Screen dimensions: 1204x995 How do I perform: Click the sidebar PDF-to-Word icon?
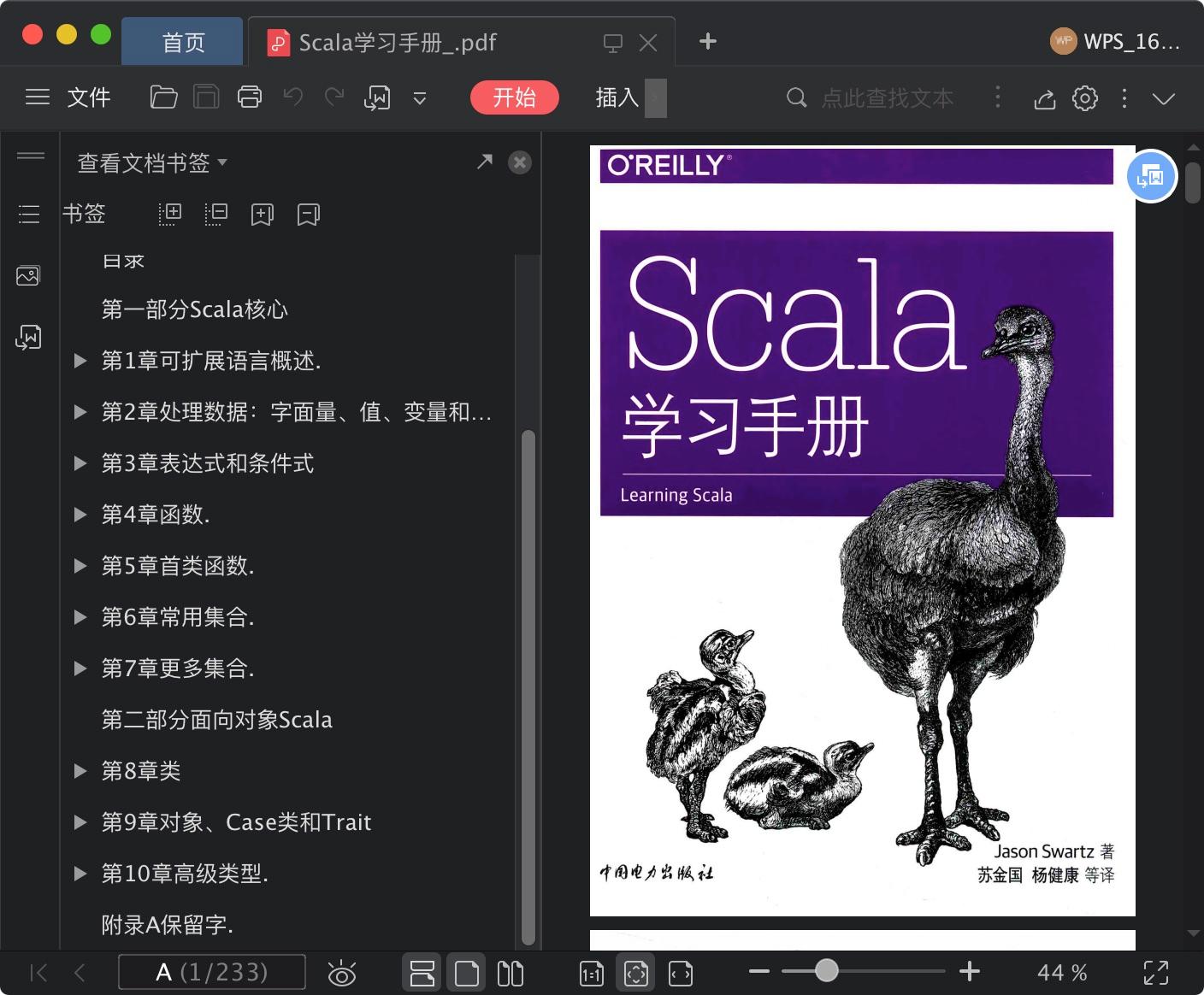click(x=28, y=338)
